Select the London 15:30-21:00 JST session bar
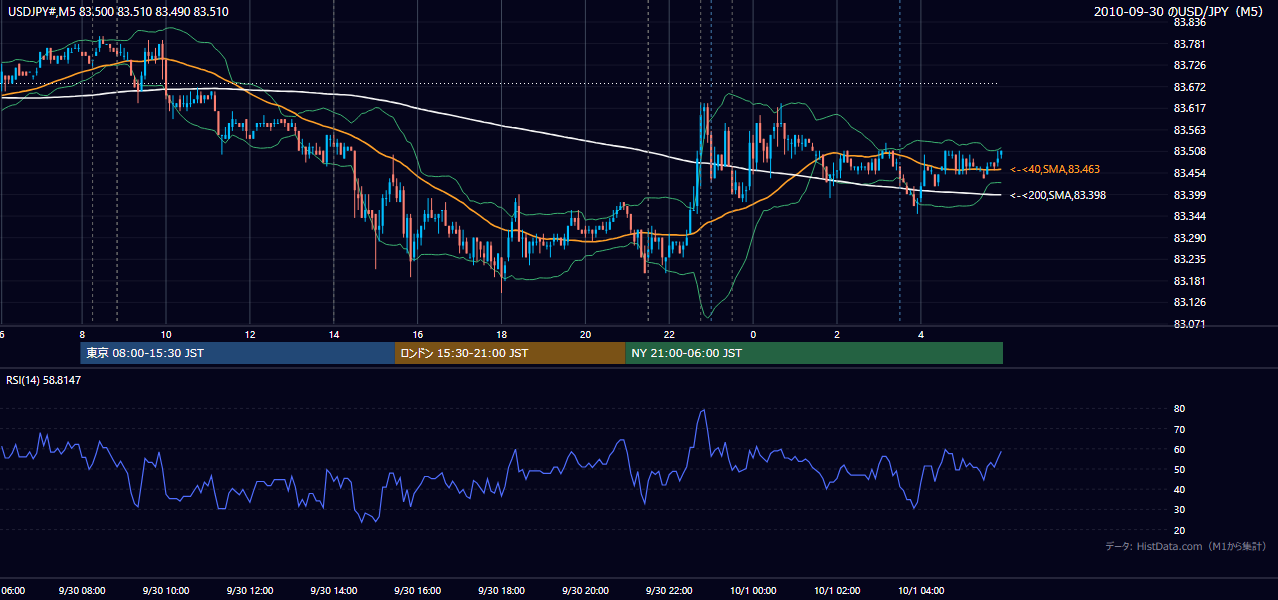 (x=510, y=353)
